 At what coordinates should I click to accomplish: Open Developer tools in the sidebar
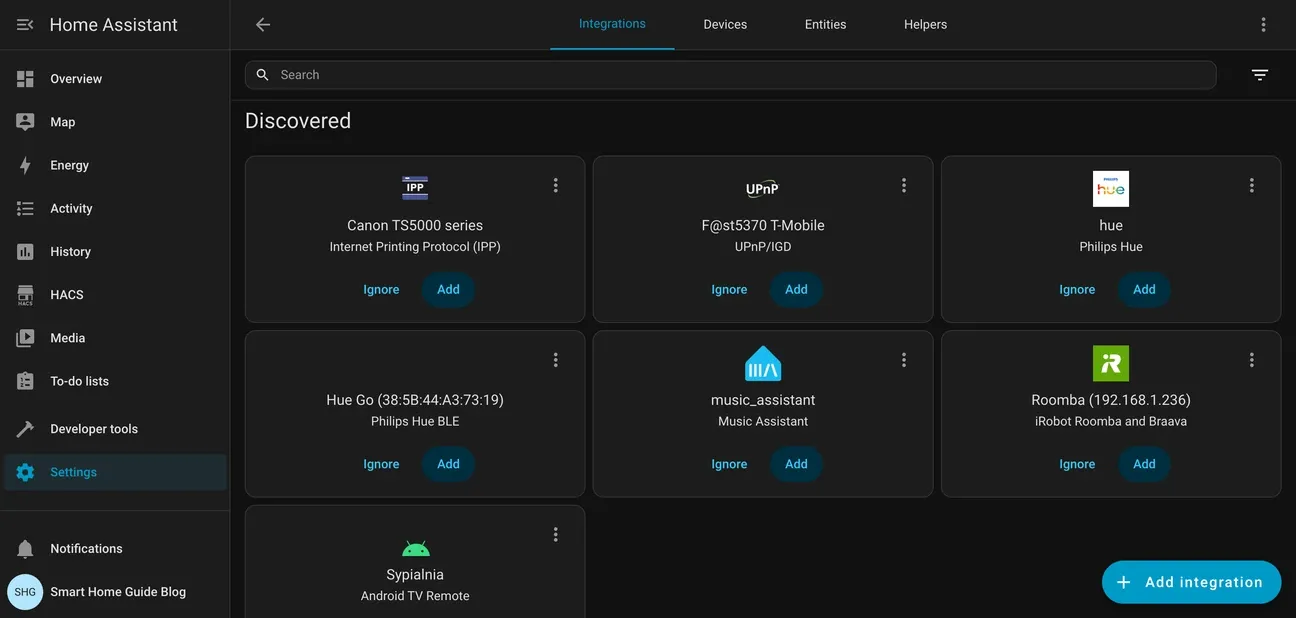pyautogui.click(x=115, y=429)
